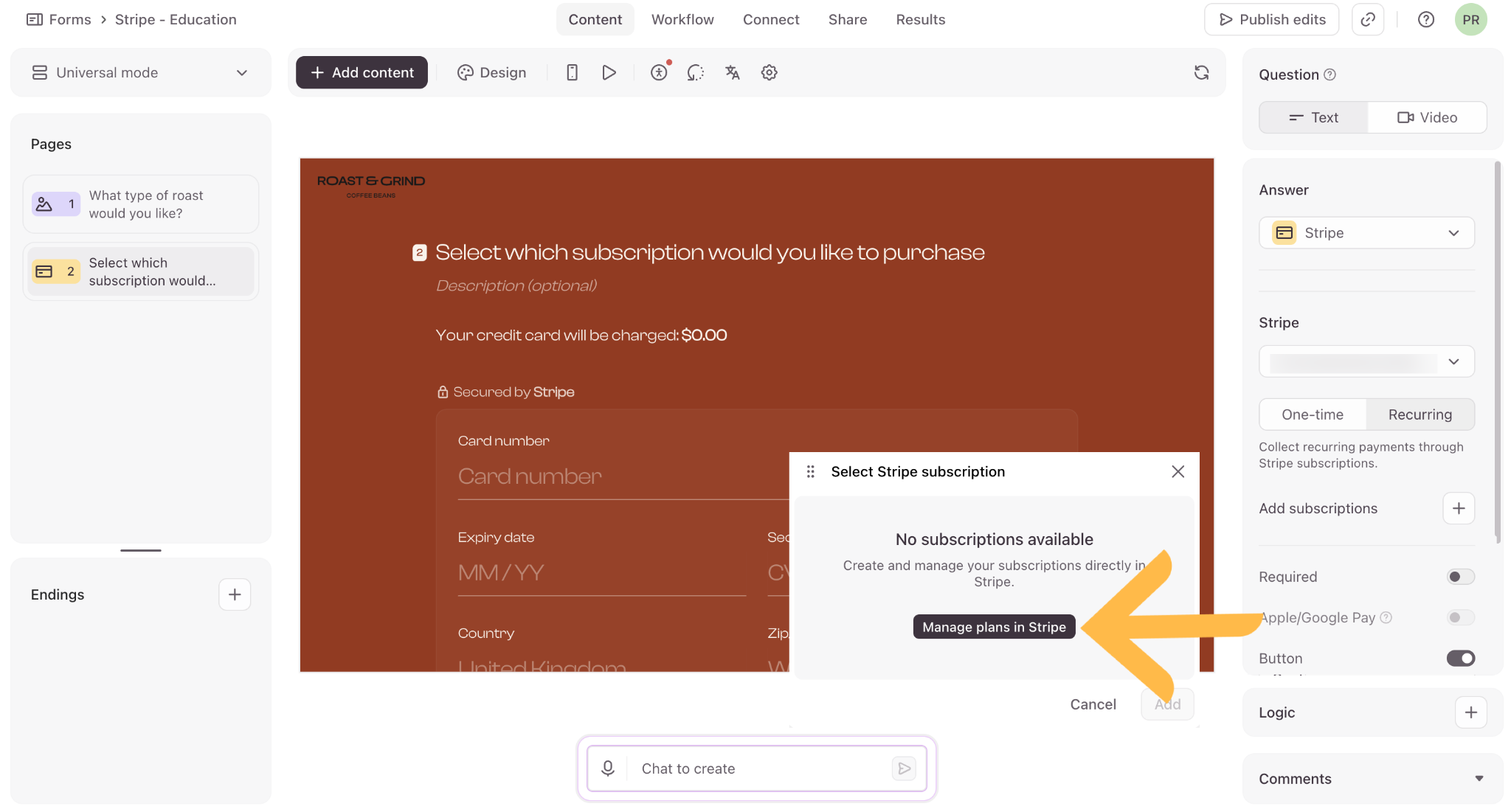Select One-time payment option
Viewport: 1511px width, 812px height.
pyautogui.click(x=1313, y=414)
